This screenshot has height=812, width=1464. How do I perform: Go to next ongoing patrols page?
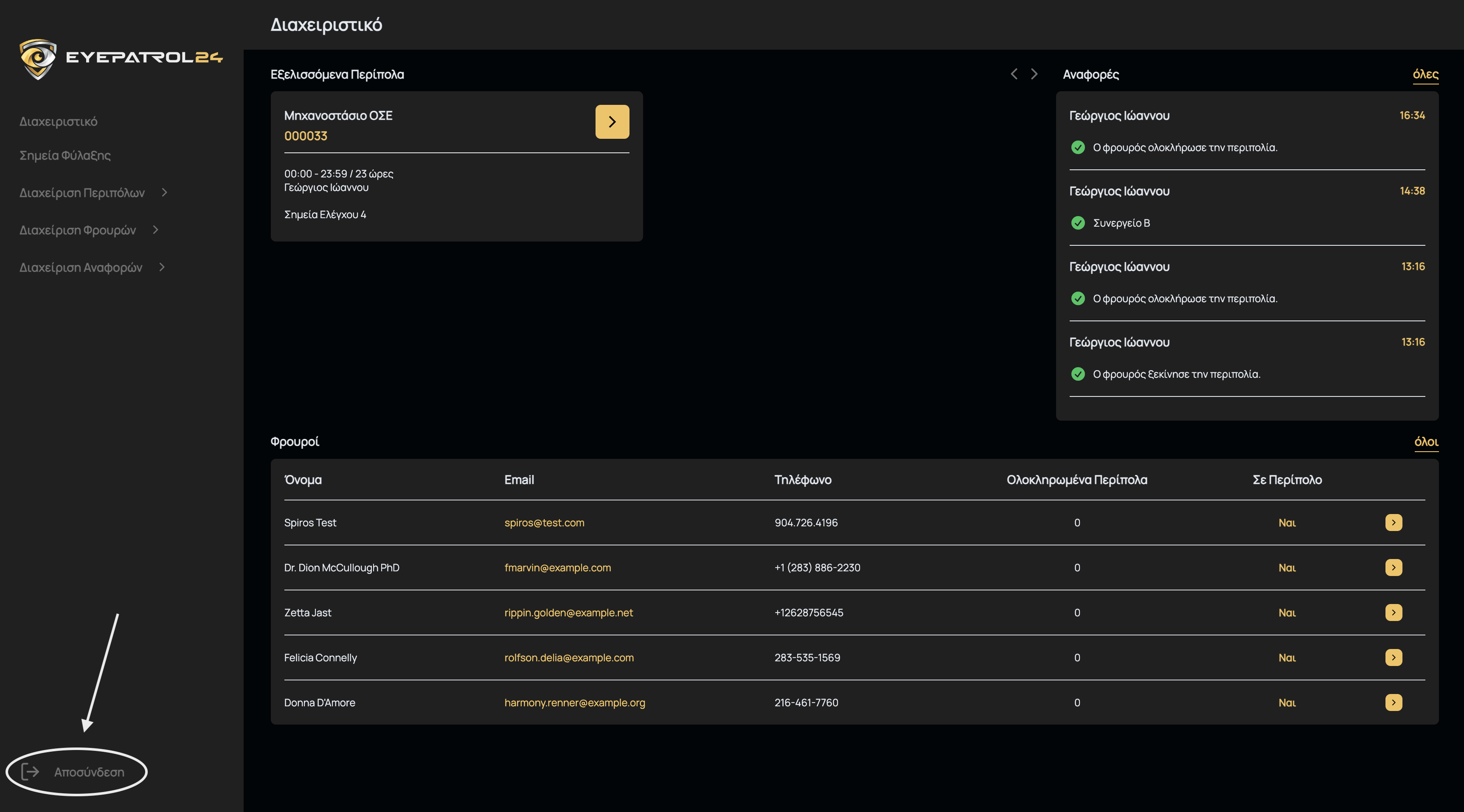[x=1034, y=74]
